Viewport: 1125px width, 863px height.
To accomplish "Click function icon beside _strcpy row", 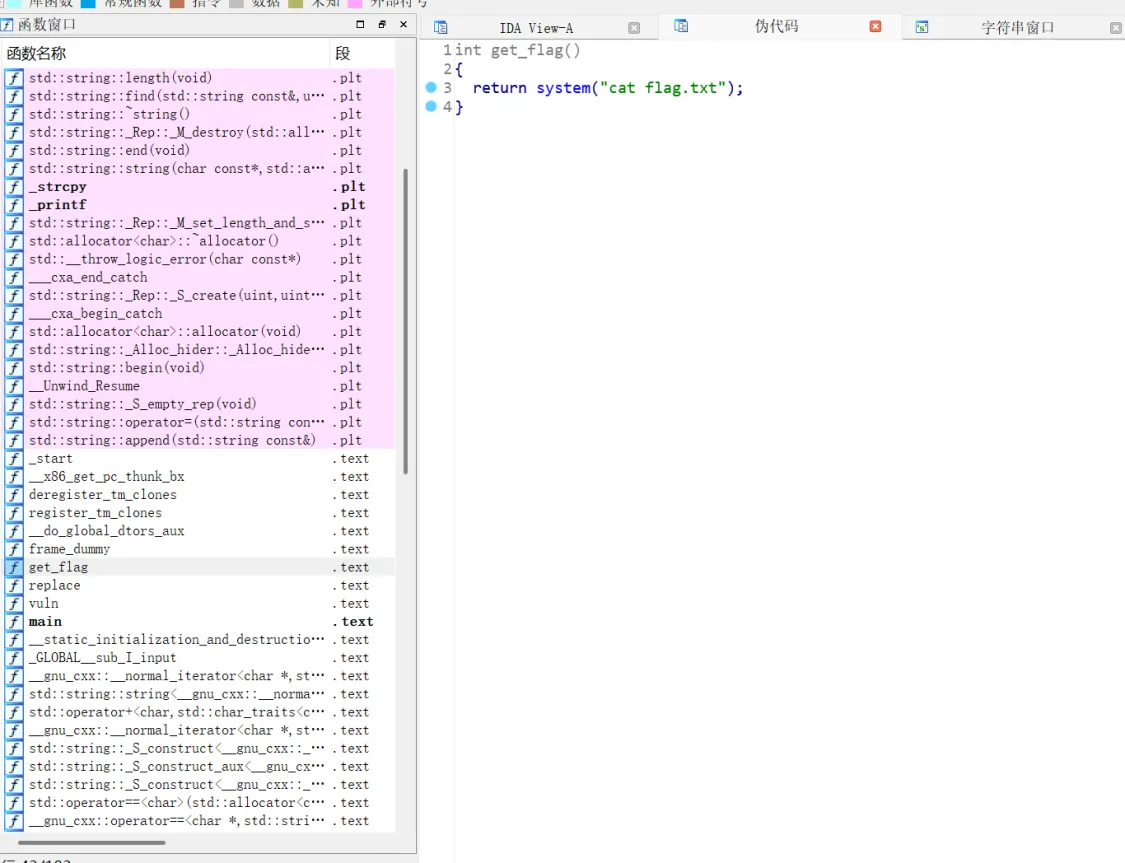I will point(14,187).
